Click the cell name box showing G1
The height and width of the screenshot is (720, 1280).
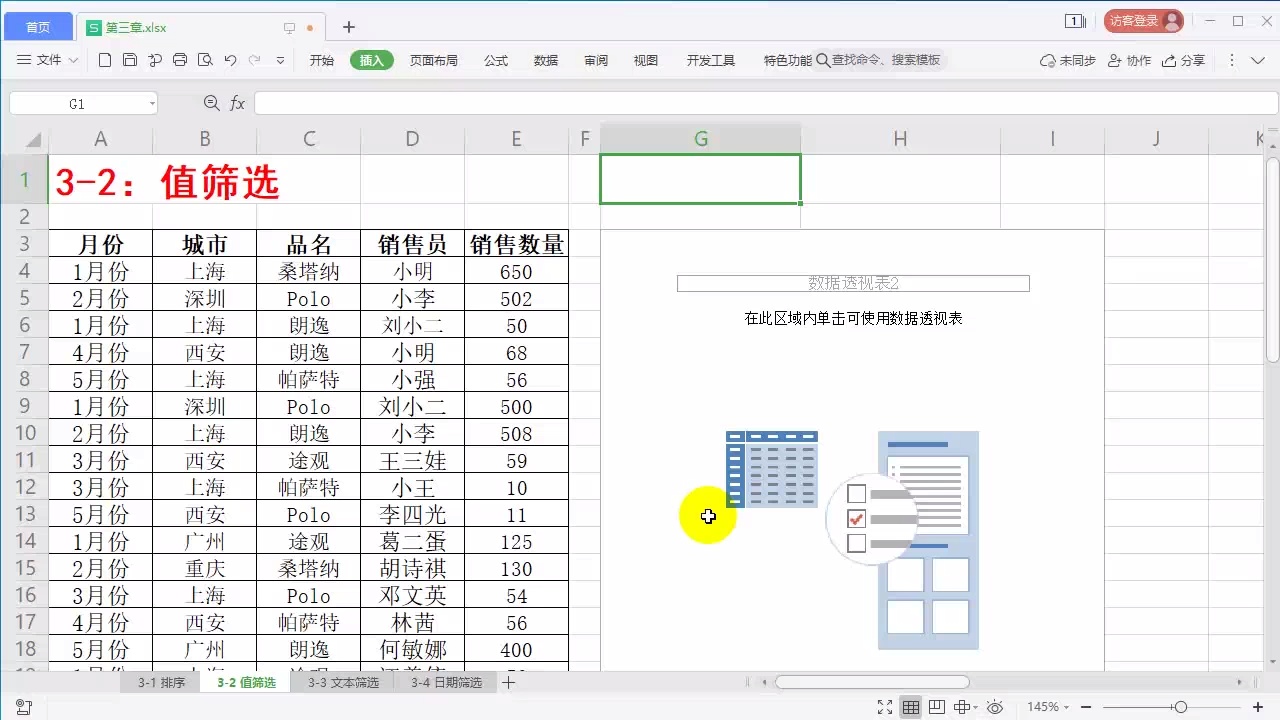(x=82, y=102)
